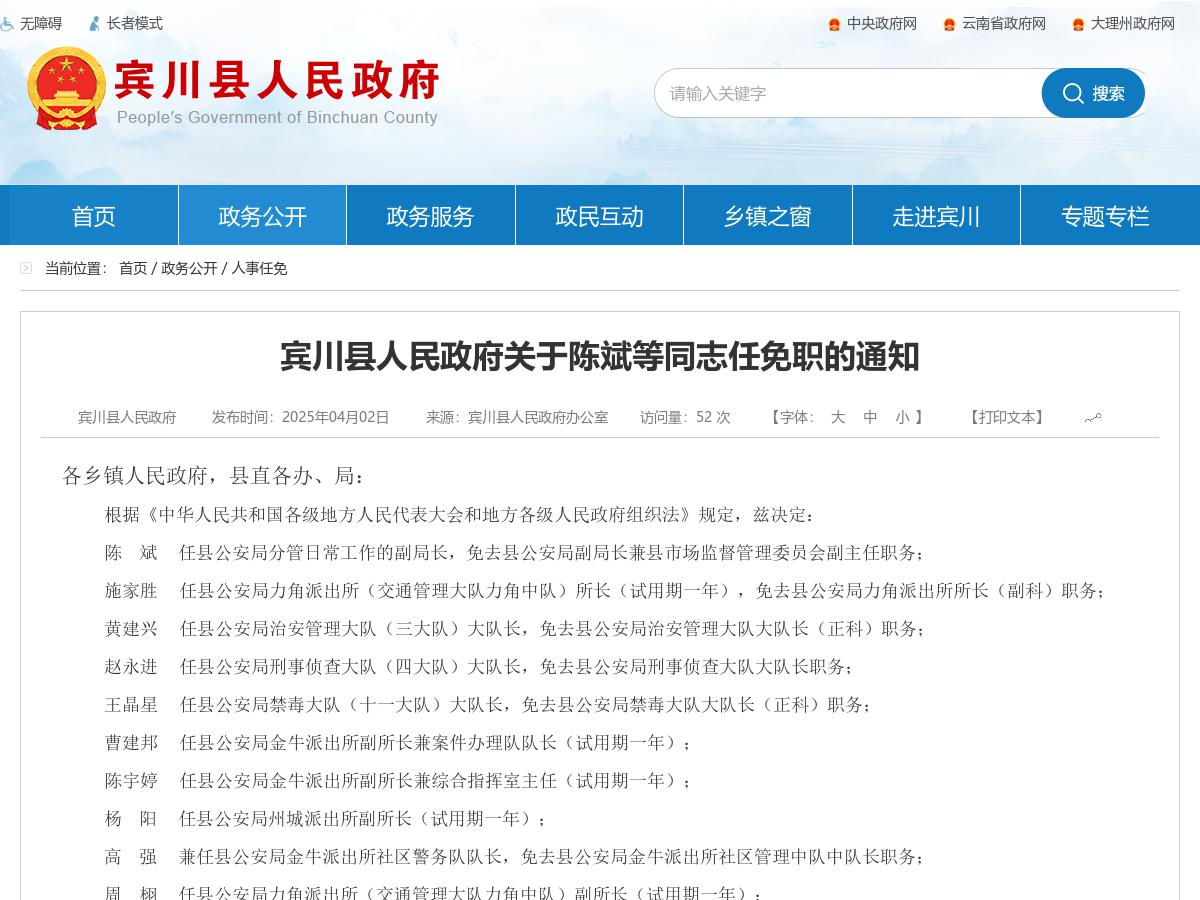Viewport: 1200px width, 900px height.
Task: Open the 政民互动 navigation menu
Action: click(x=598, y=216)
